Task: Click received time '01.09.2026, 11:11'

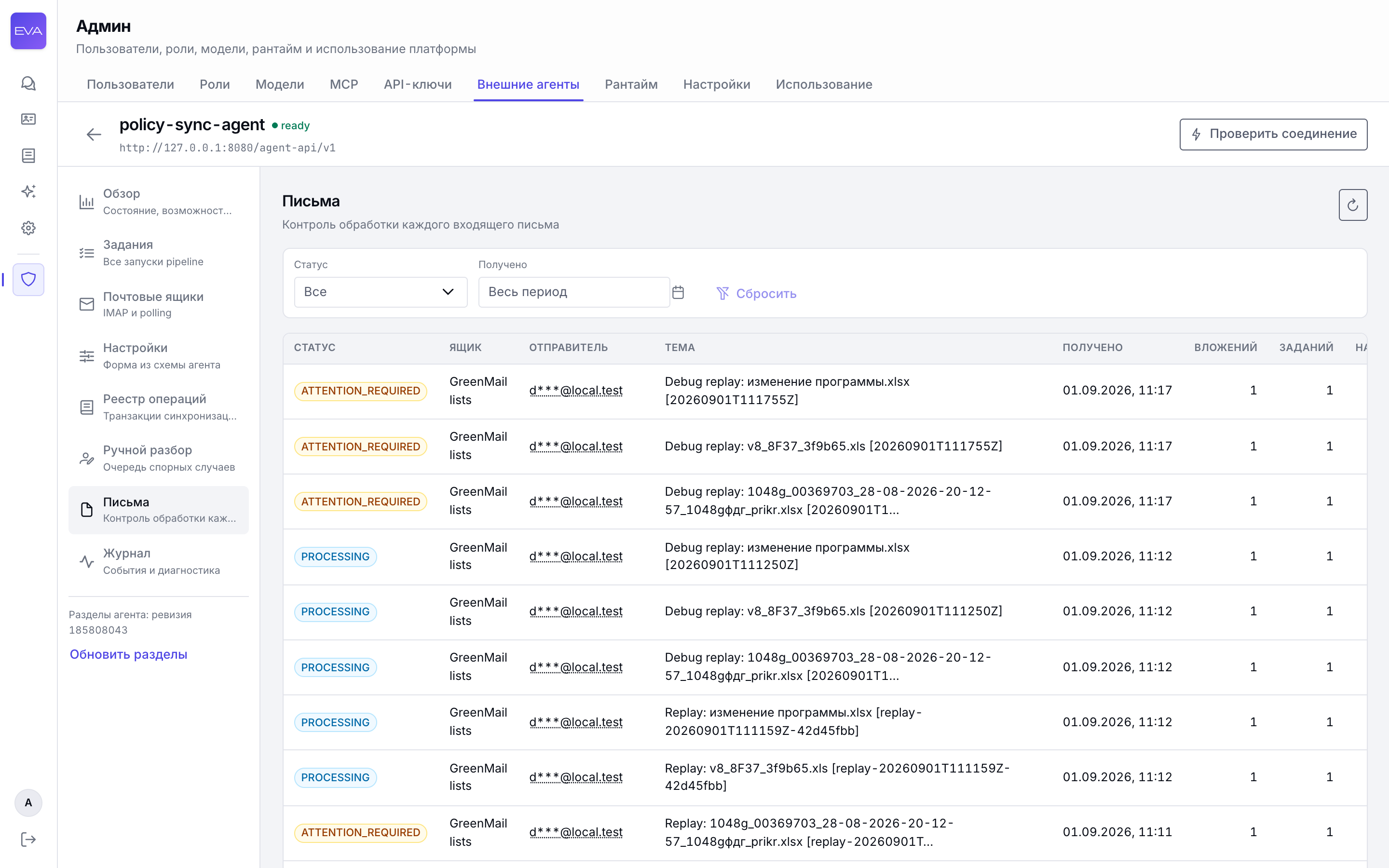Action: click(x=1117, y=832)
